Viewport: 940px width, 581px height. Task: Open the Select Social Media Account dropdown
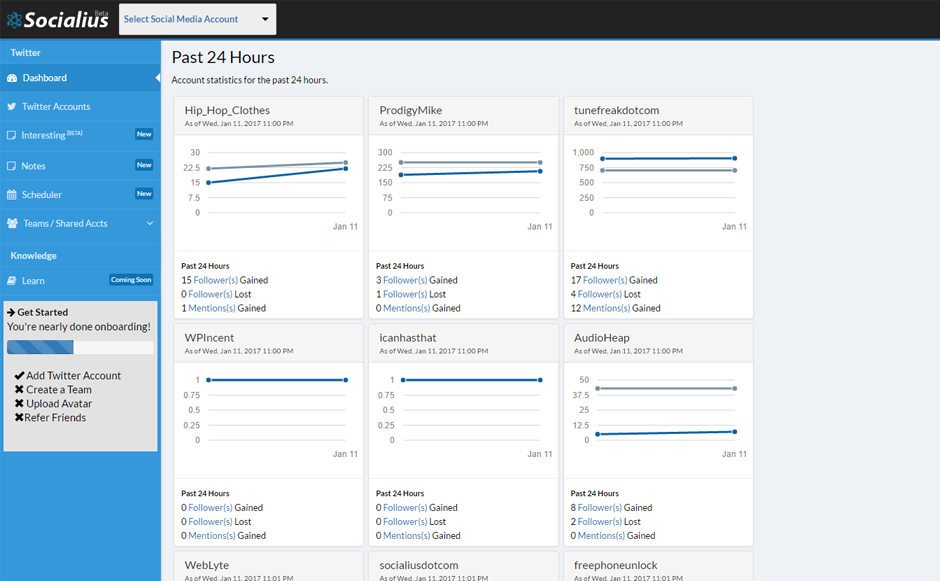[x=197, y=19]
